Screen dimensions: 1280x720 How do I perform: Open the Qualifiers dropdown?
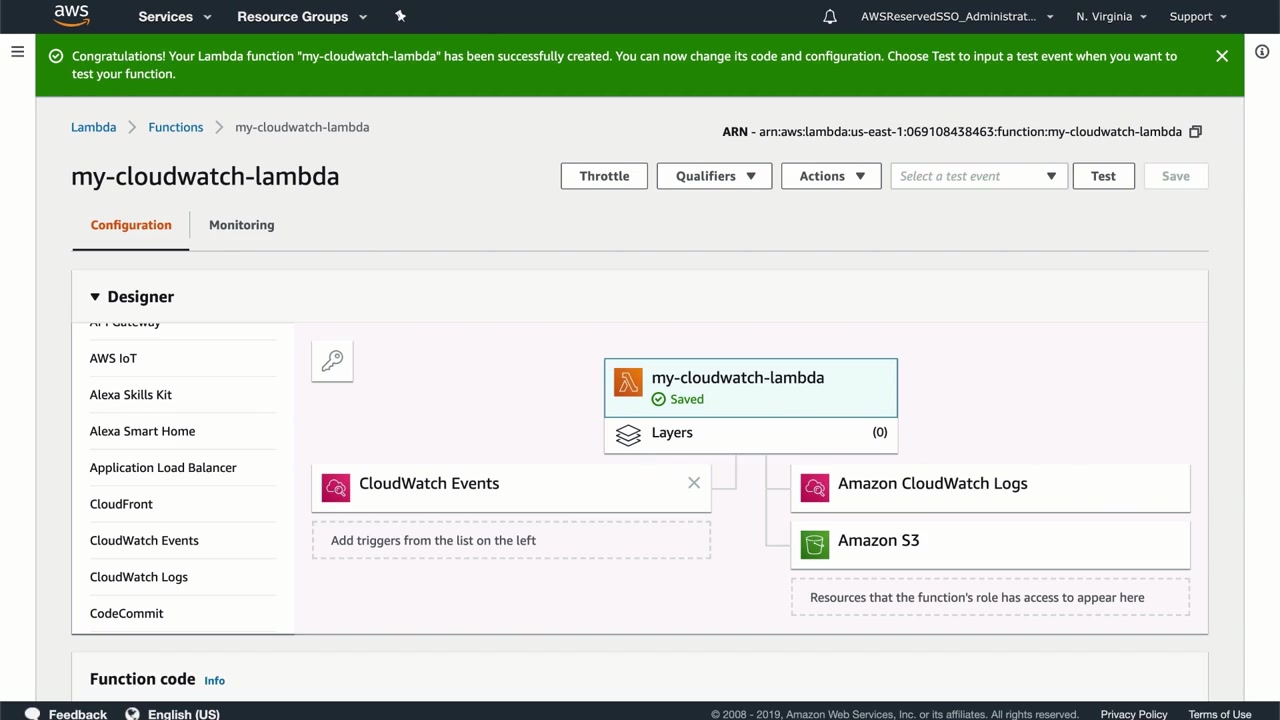click(714, 176)
